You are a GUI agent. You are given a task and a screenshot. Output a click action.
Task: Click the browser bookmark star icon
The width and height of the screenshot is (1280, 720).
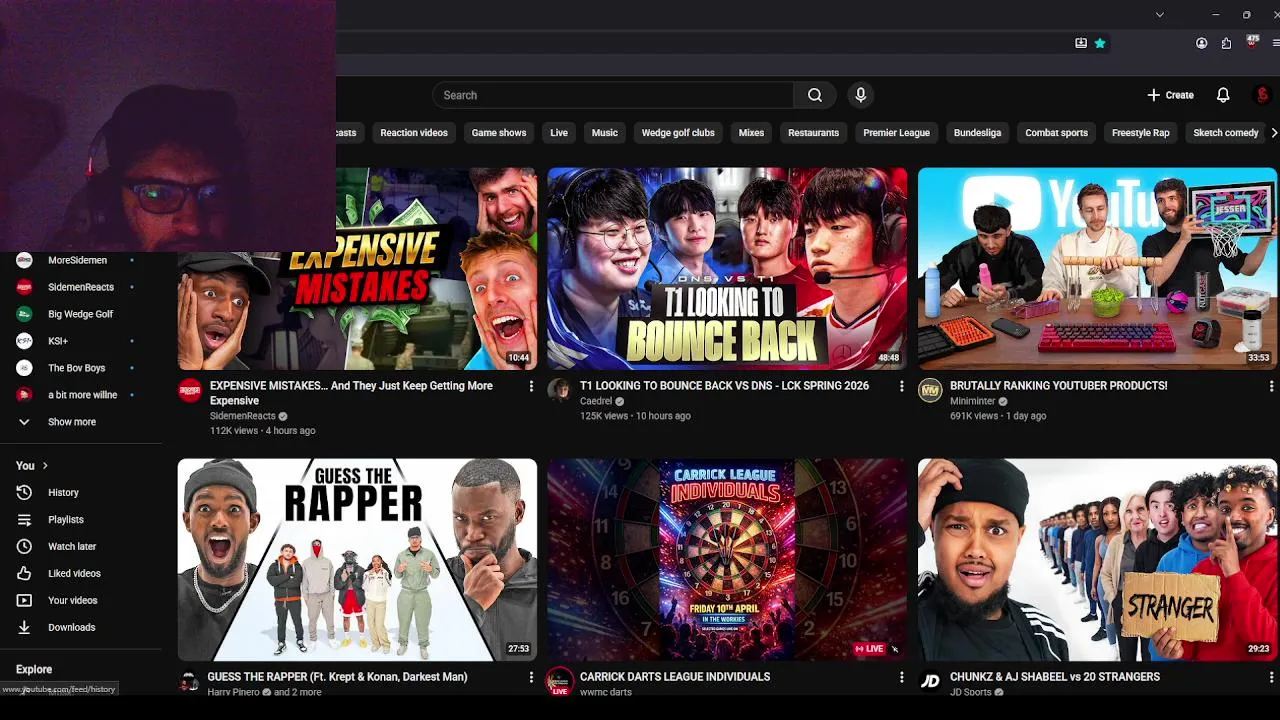coord(1100,43)
